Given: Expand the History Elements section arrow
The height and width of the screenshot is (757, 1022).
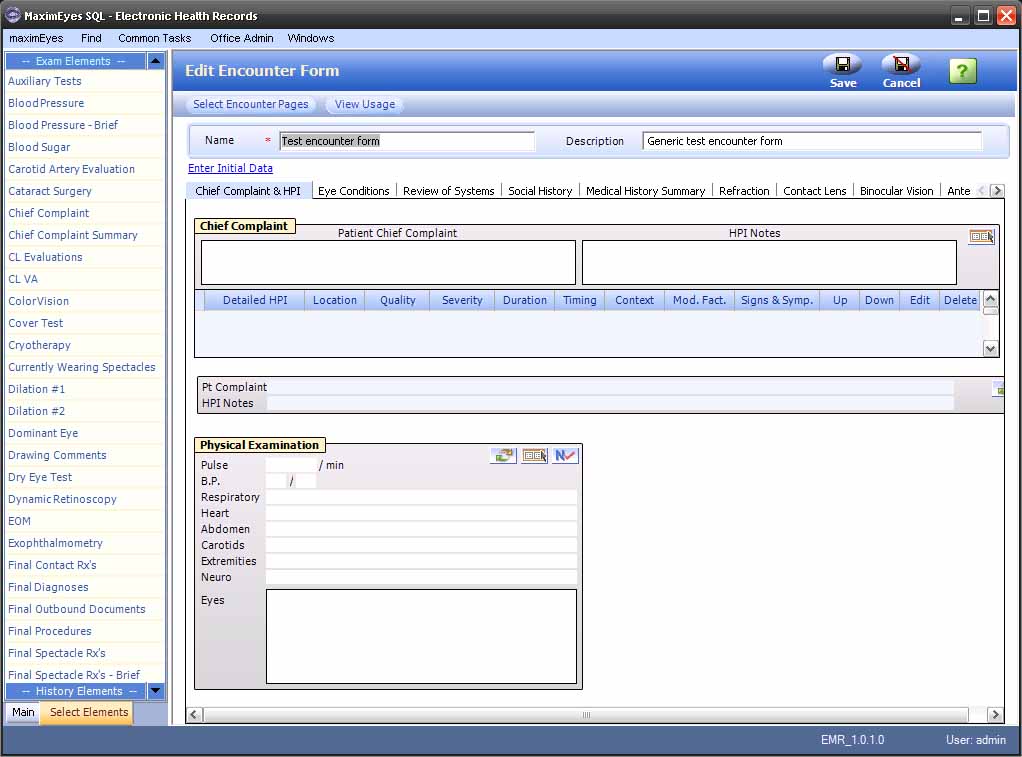Looking at the screenshot, I should coord(155,690).
